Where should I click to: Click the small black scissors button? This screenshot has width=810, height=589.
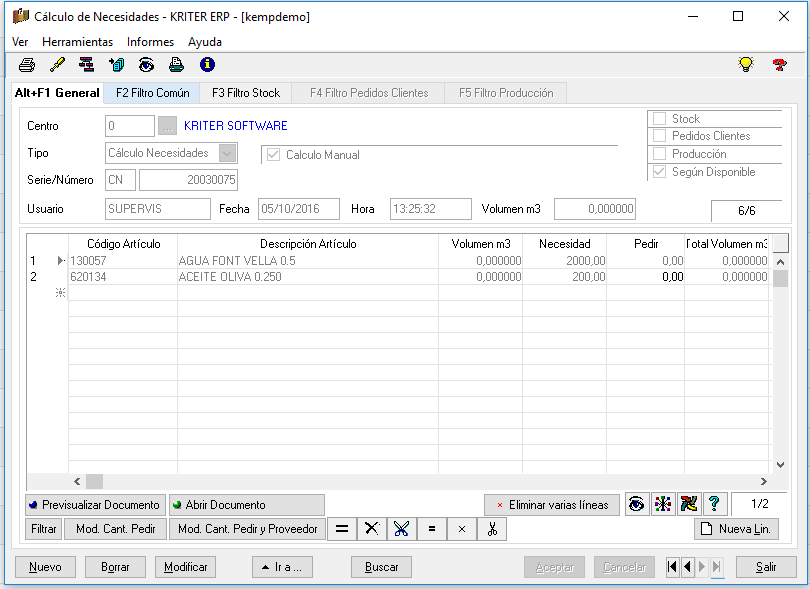tap(492, 529)
